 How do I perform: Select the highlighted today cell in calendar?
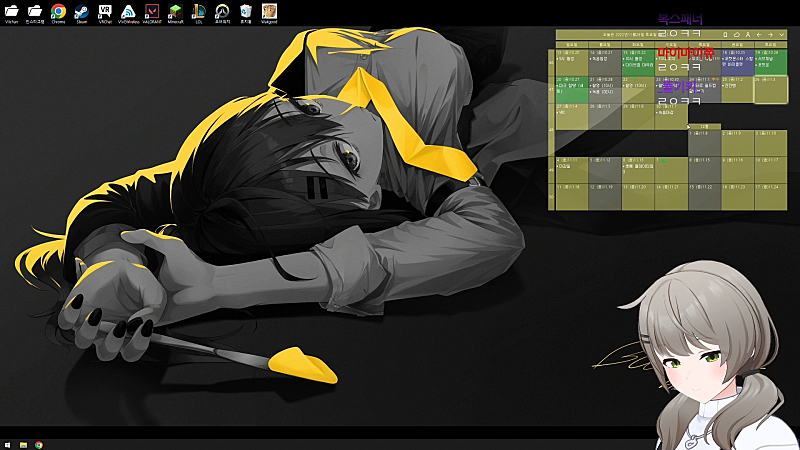coord(770,90)
